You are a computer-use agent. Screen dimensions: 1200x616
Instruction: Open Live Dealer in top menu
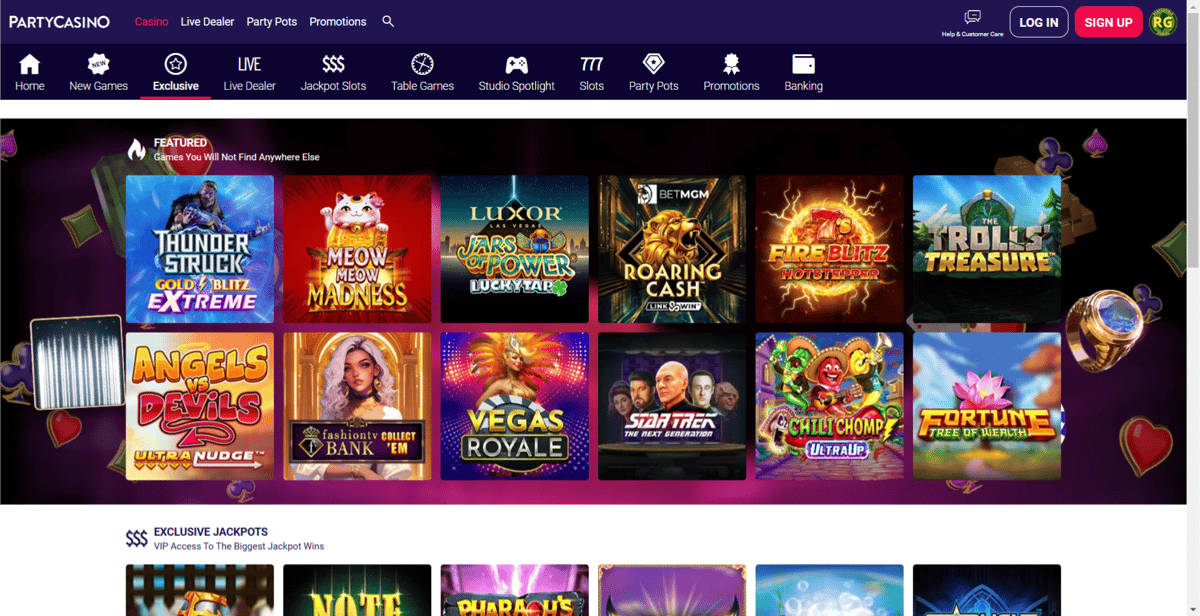pyautogui.click(x=207, y=21)
